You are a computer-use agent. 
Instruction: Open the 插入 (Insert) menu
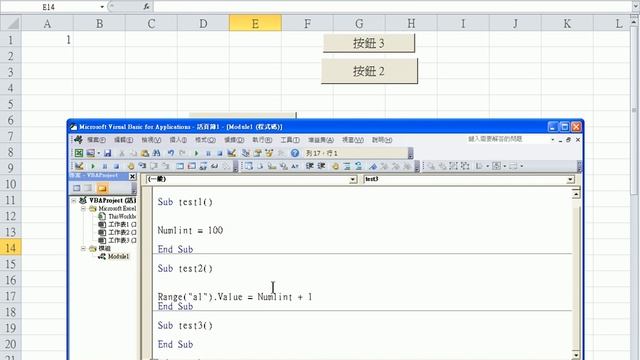178,140
